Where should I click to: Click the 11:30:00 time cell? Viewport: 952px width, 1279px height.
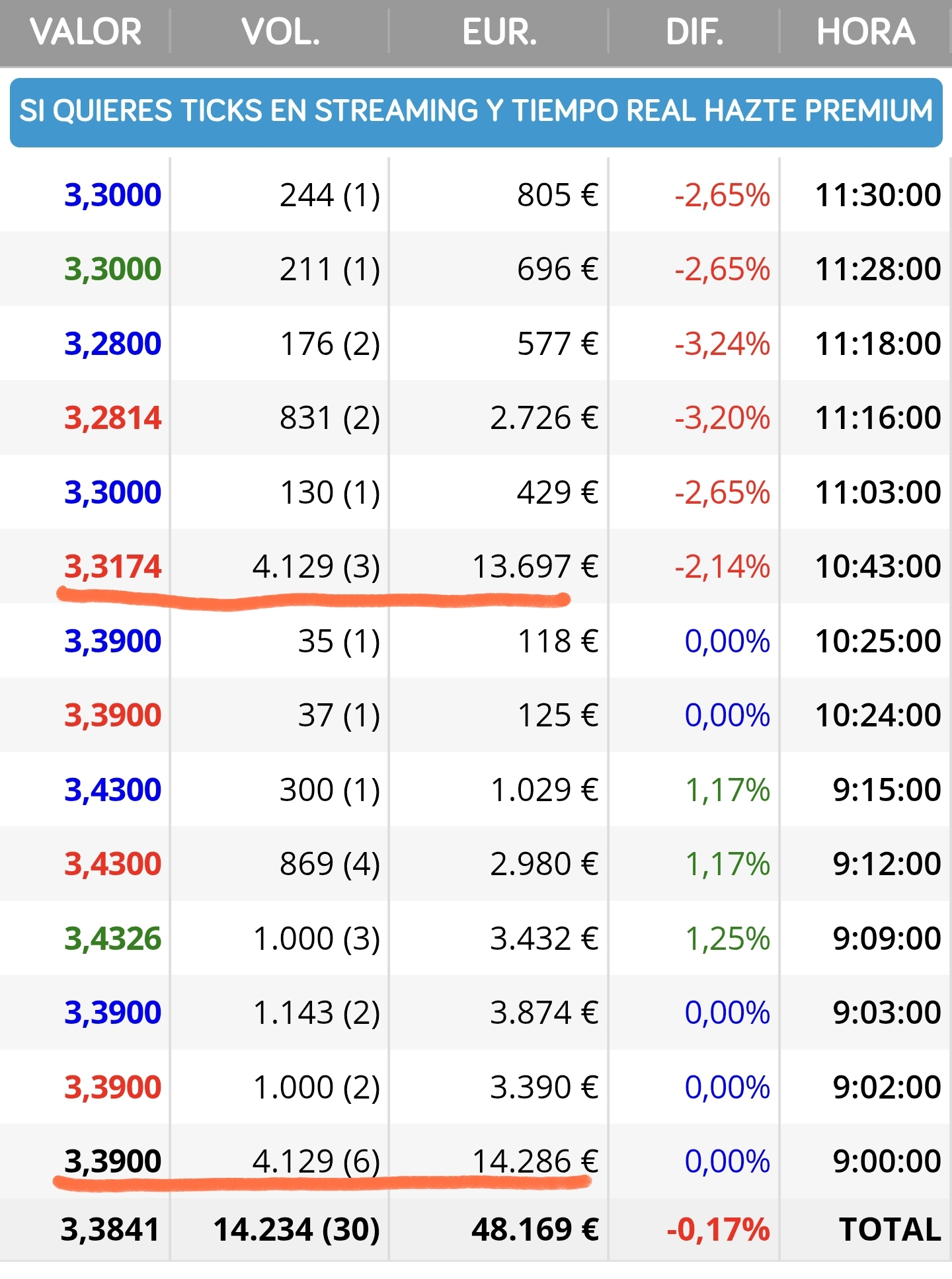point(878,195)
